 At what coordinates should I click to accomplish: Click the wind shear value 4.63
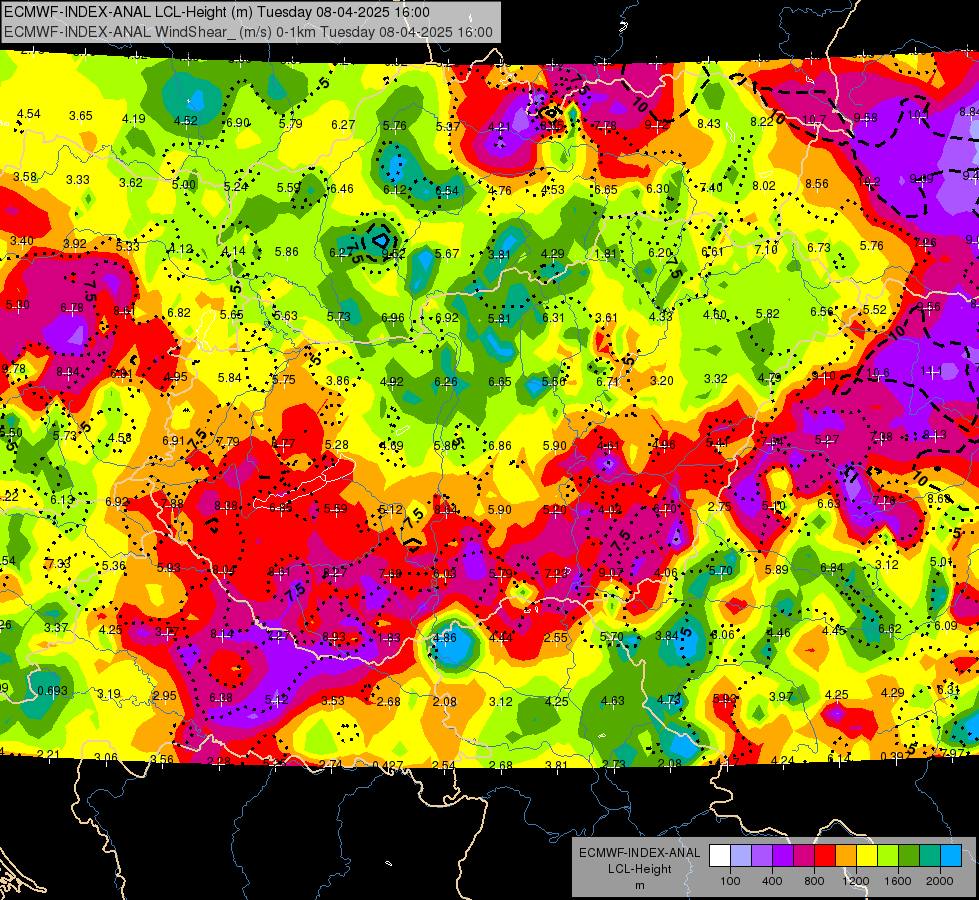(x=612, y=701)
